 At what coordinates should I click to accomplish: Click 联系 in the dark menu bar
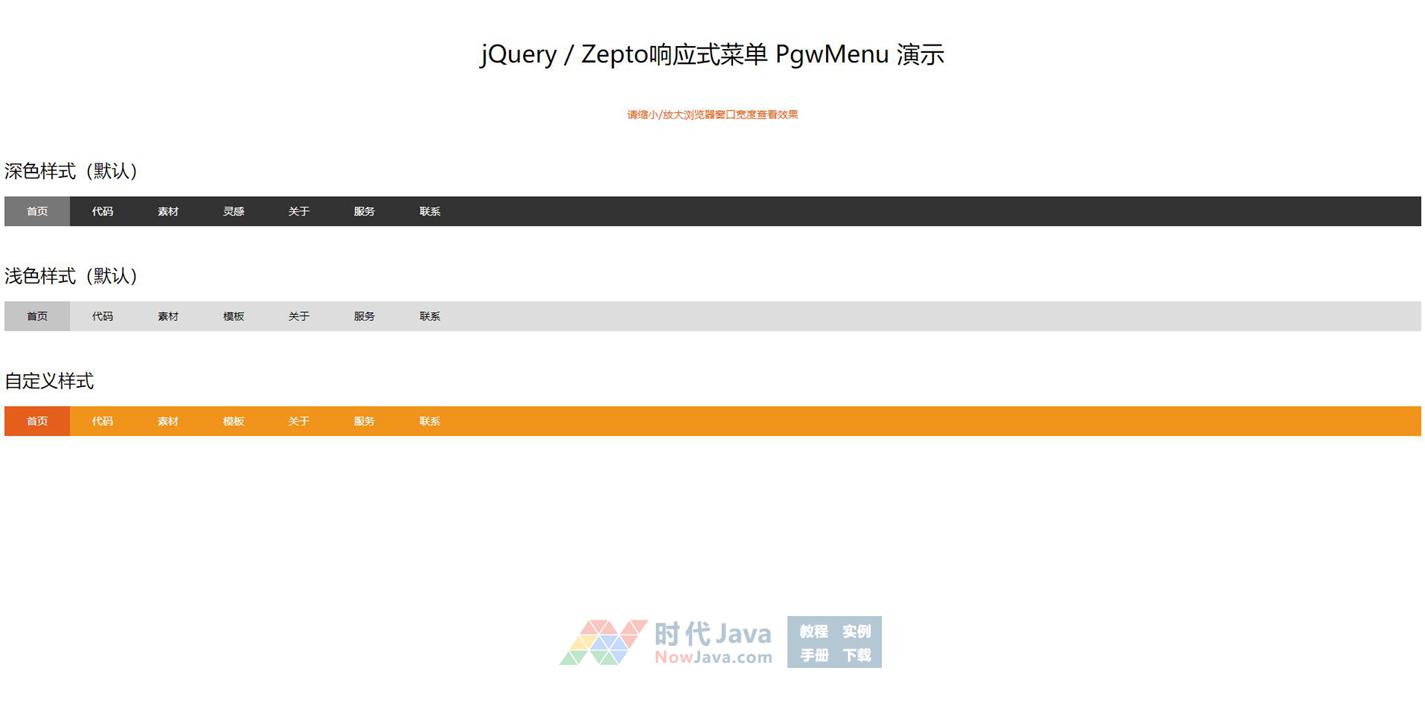430,211
